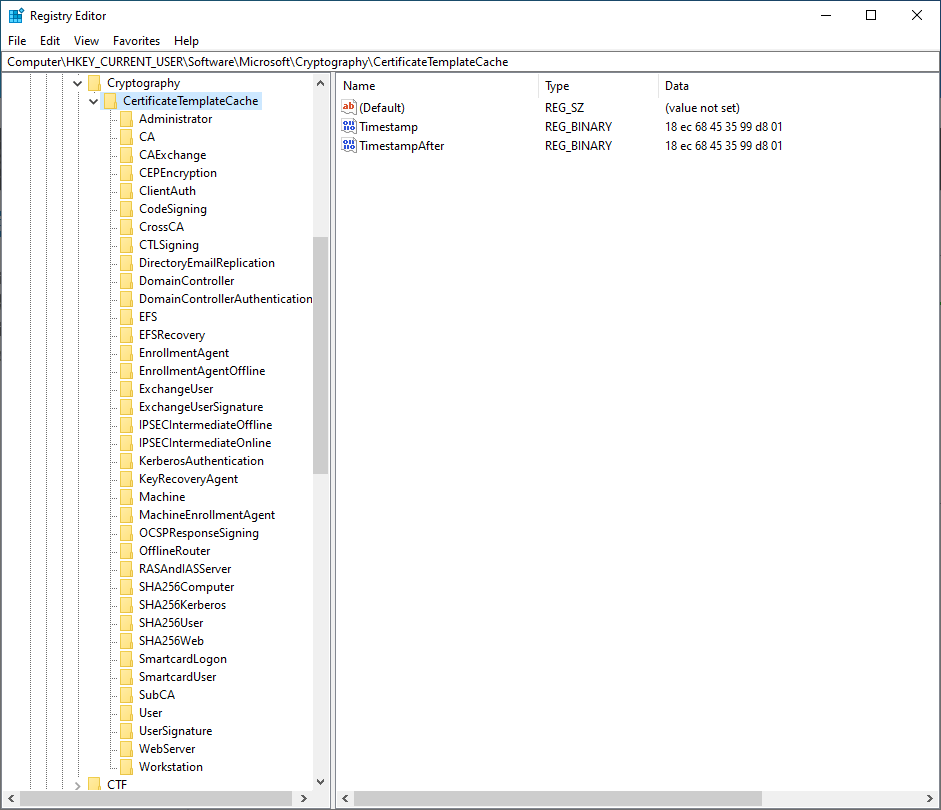
Task: Click the (Default) string value icon
Action: 349,108
